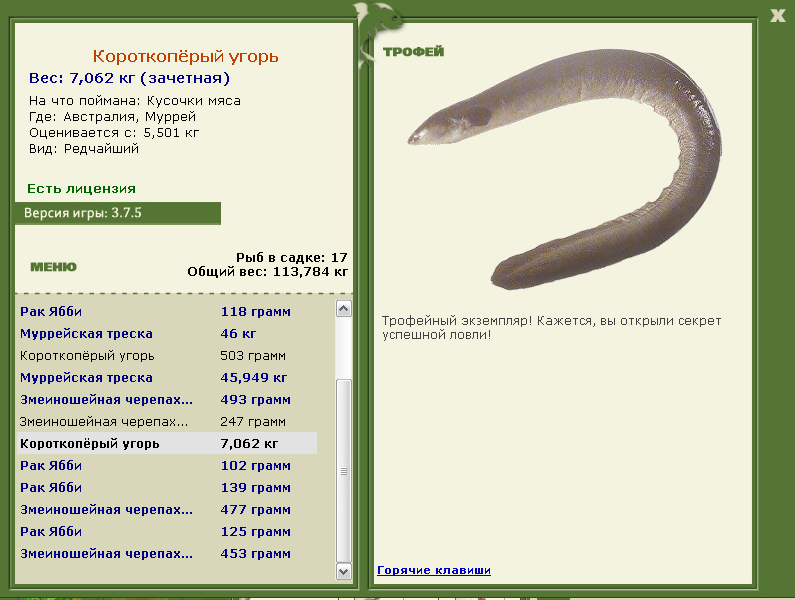795x600 pixels.
Task: Select Рак Ябби 102 грамм row
Action: pos(167,466)
